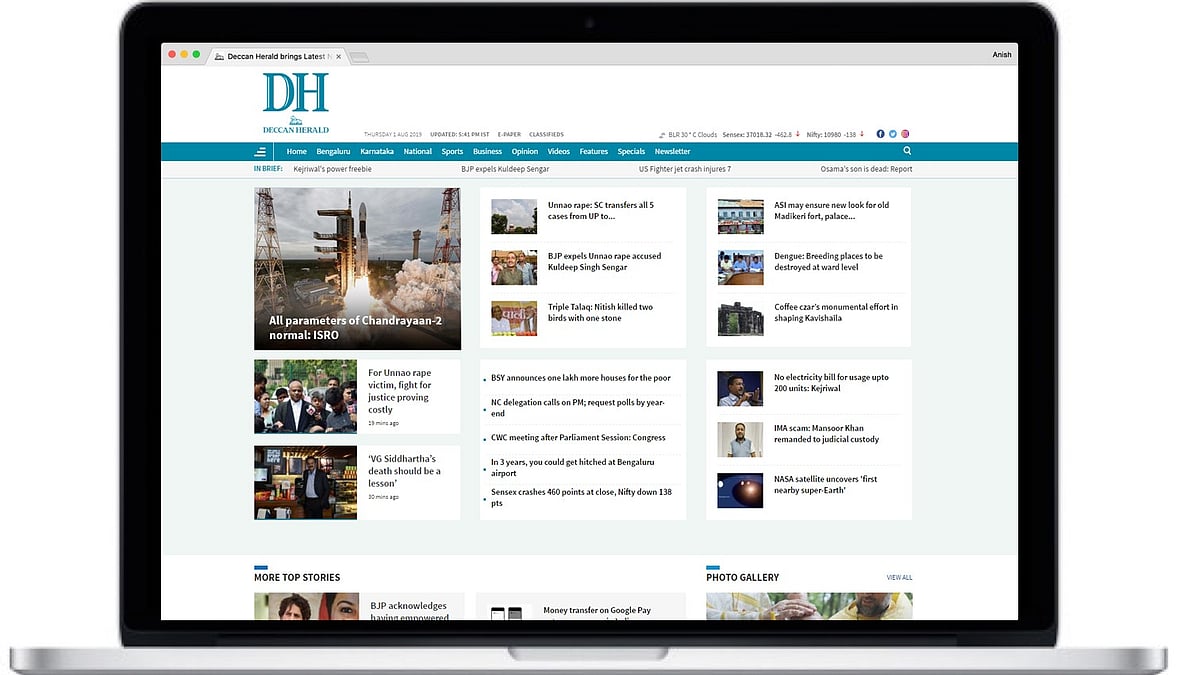
Task: Open the CLASSIFIEDS link
Action: coord(546,134)
